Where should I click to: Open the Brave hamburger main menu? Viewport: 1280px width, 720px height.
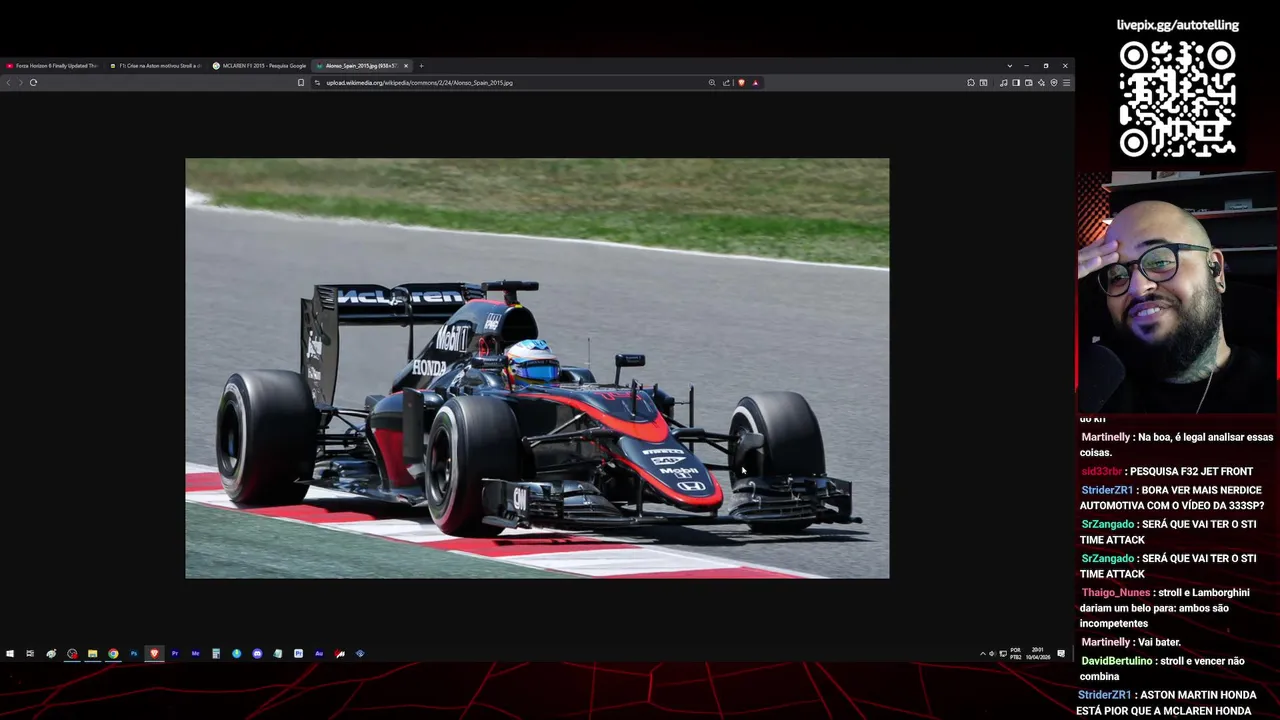tap(1066, 82)
